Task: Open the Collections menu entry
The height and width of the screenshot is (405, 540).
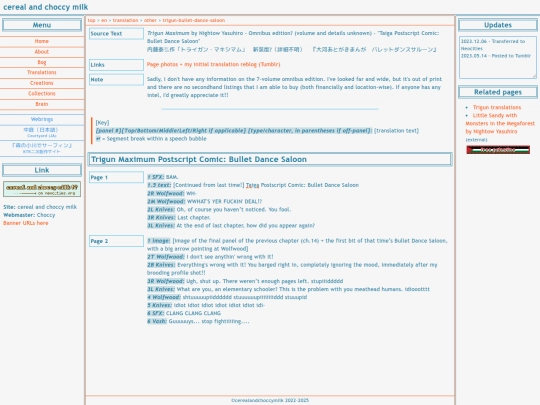Action: click(42, 94)
